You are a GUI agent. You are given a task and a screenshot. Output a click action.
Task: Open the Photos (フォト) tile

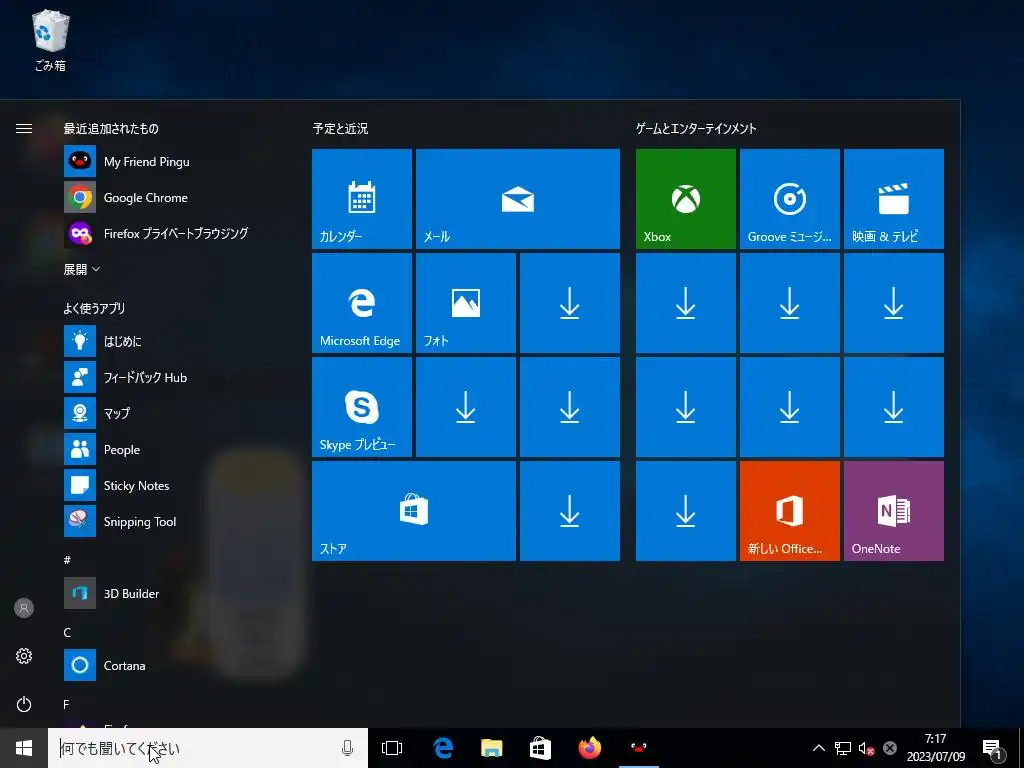coord(466,303)
